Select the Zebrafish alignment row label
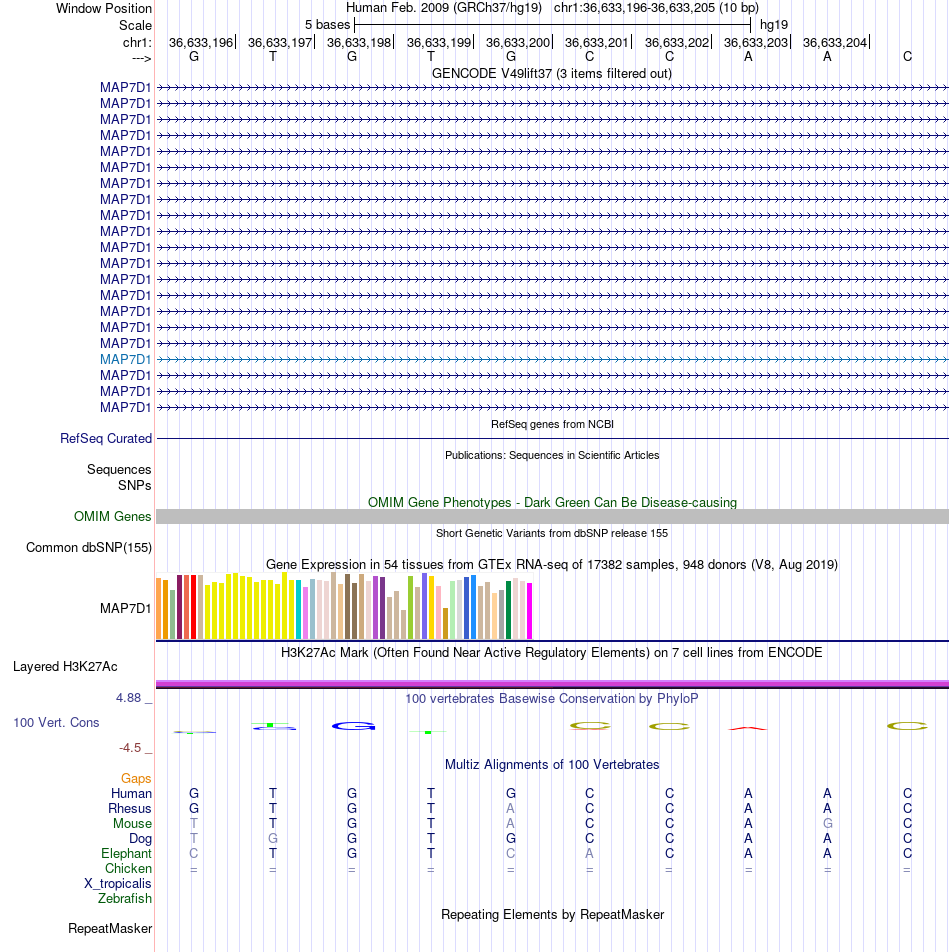The width and height of the screenshot is (950, 952). (125, 899)
